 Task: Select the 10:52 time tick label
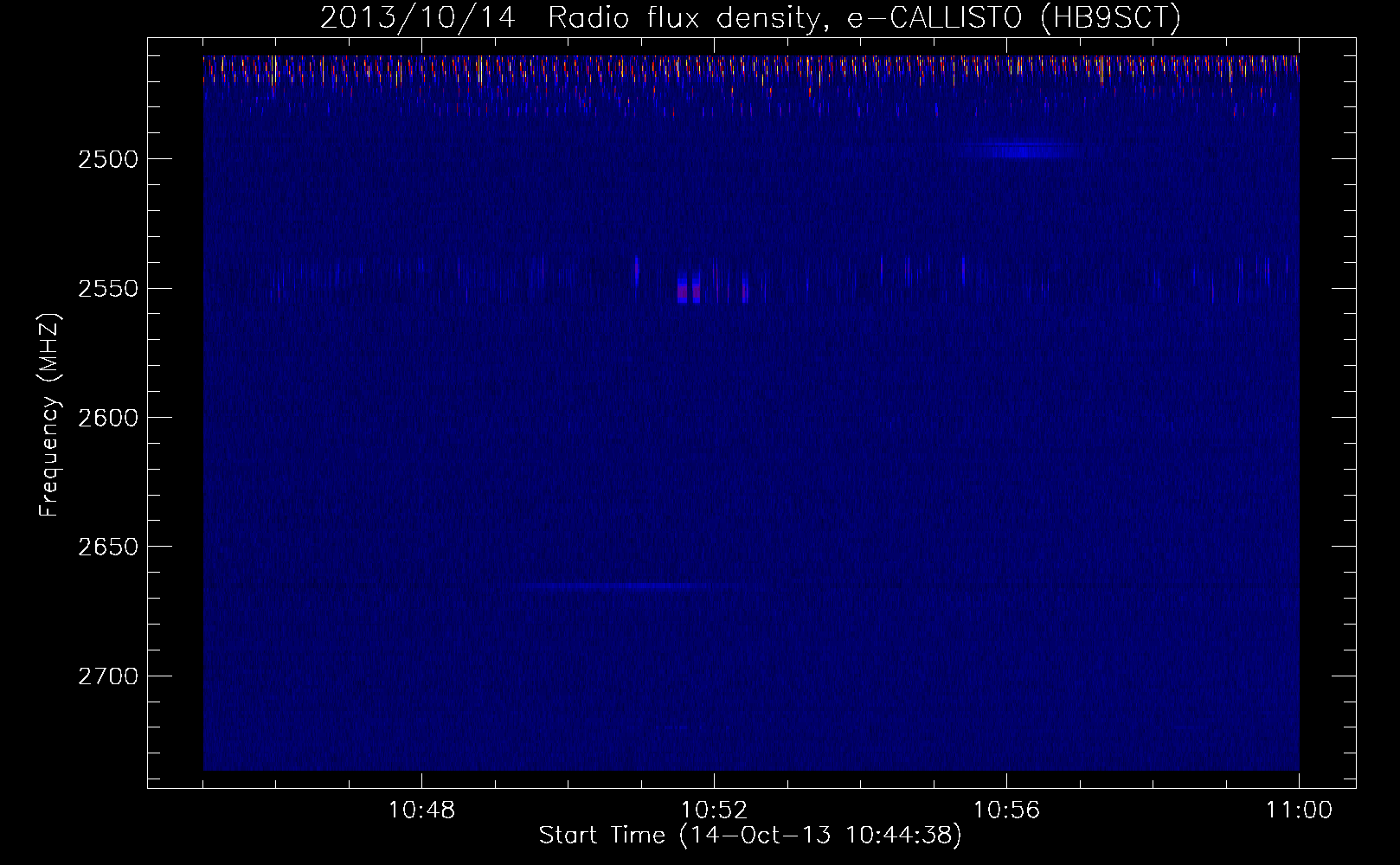[x=715, y=811]
